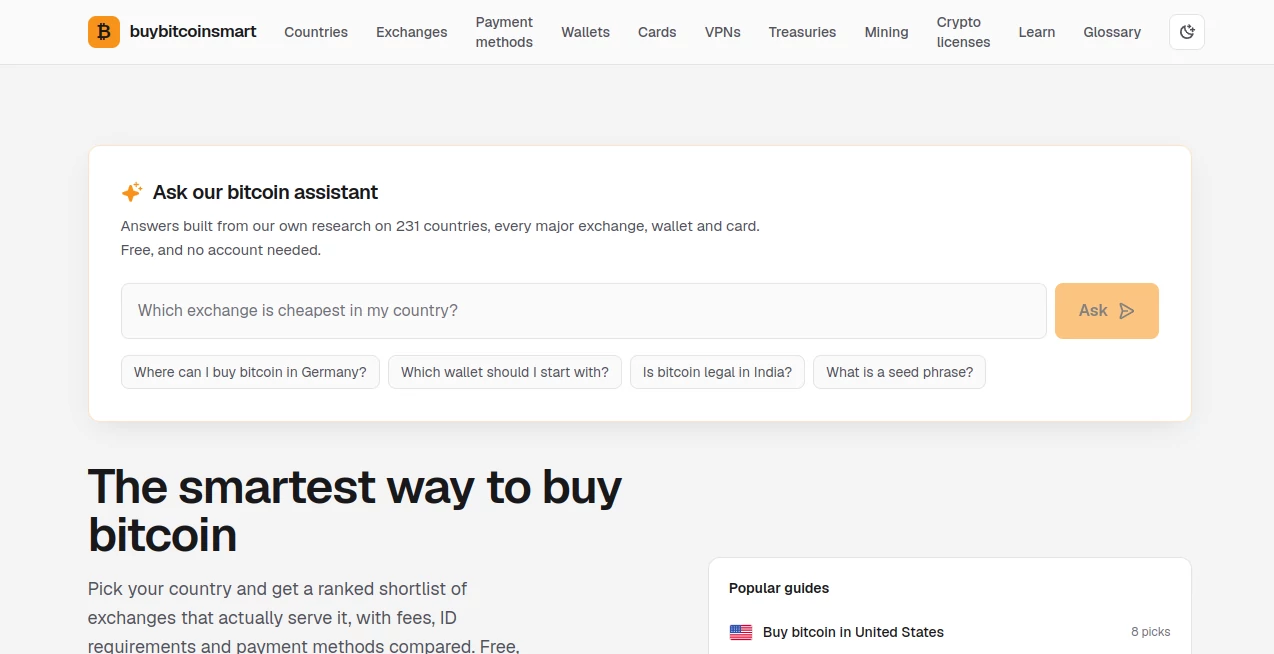The image size is (1274, 654).
Task: Choose the 'Is bitcoin legal in India?' suggestion
Action: click(x=717, y=372)
